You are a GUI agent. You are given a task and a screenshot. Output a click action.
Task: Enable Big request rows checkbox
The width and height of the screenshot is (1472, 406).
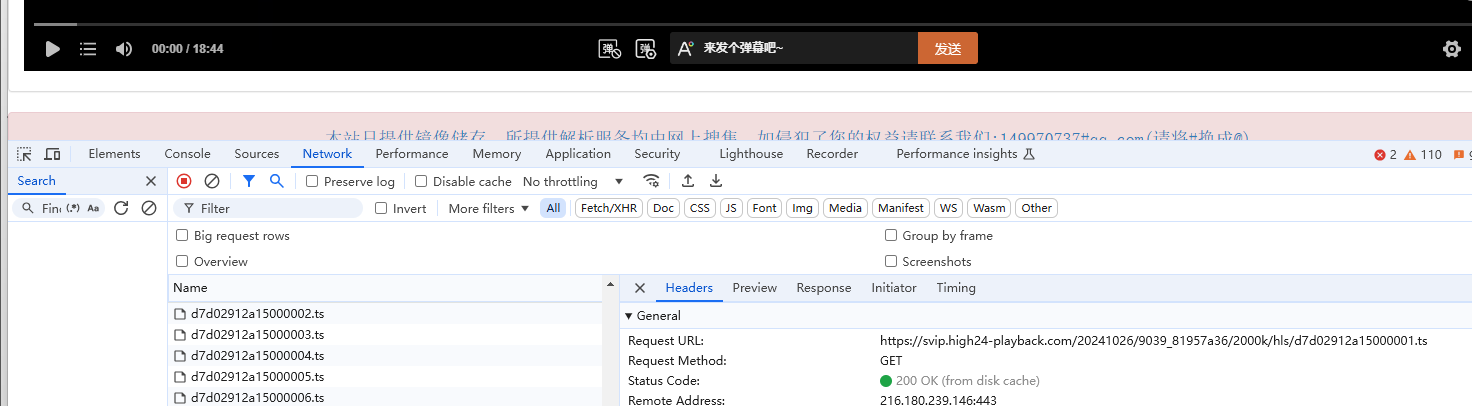(x=182, y=236)
